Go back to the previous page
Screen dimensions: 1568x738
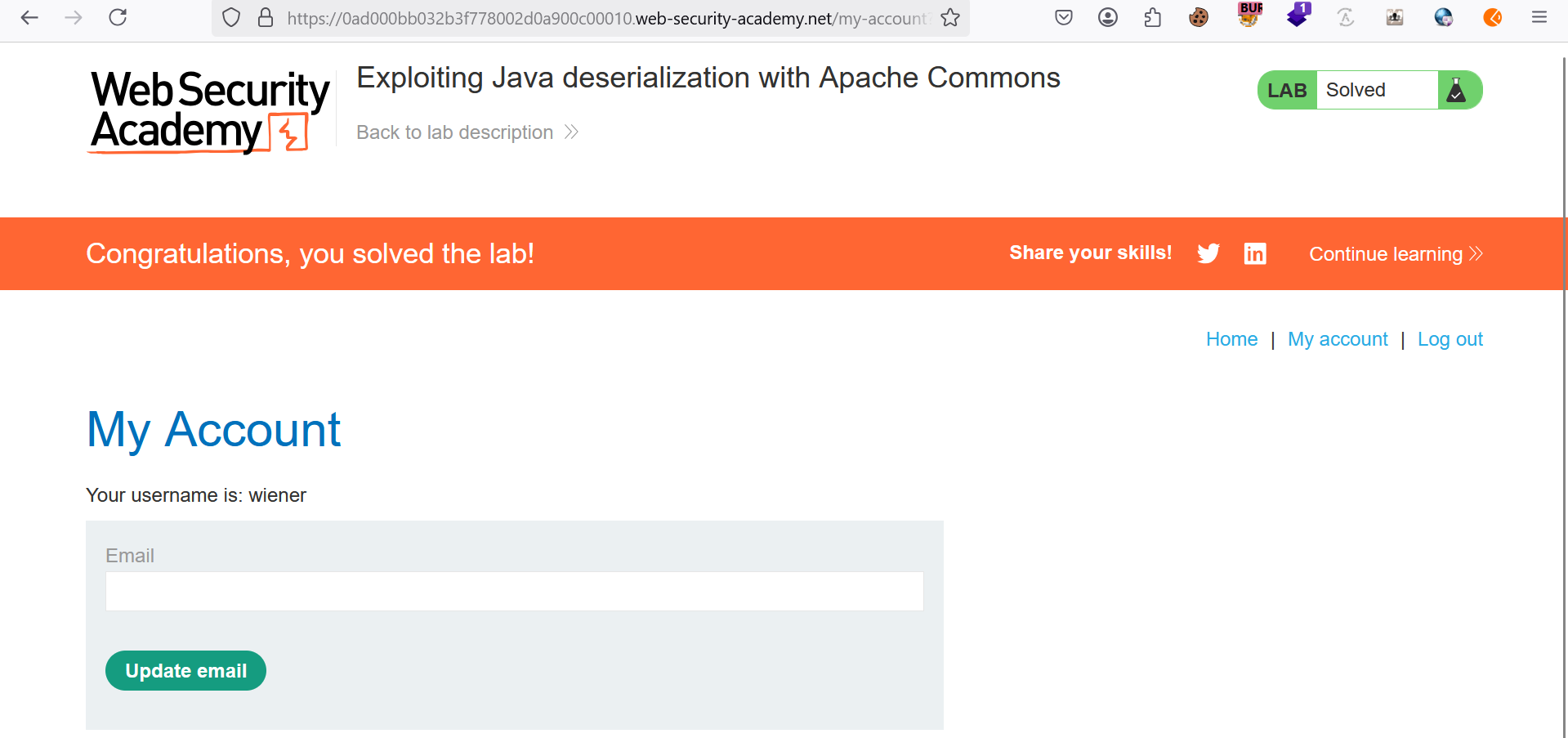29,17
